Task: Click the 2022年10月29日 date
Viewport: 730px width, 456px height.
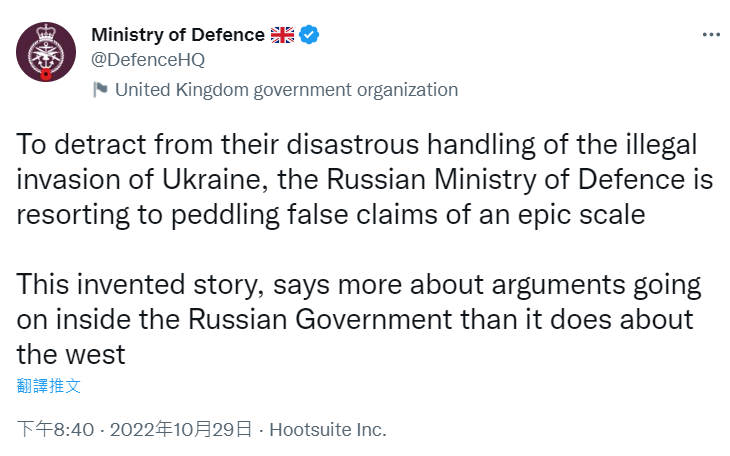Action: click(179, 430)
